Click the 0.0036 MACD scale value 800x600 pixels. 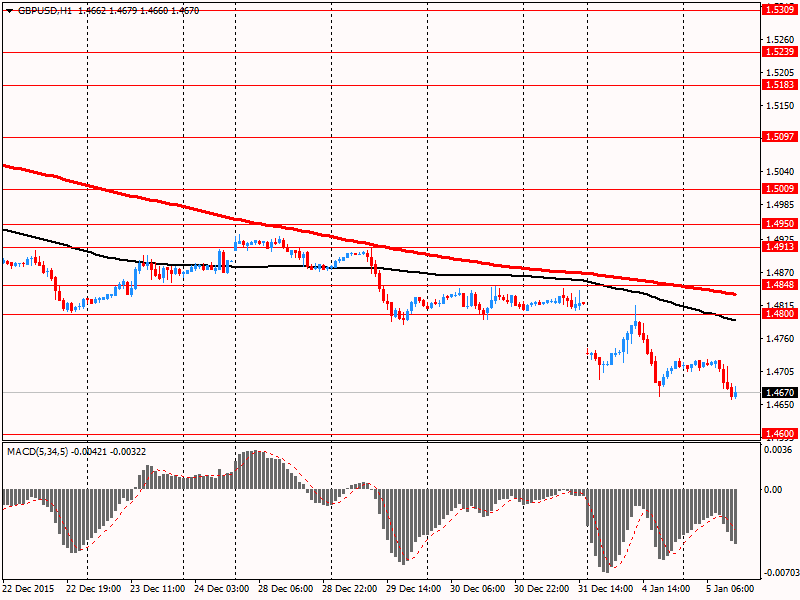(x=778, y=449)
